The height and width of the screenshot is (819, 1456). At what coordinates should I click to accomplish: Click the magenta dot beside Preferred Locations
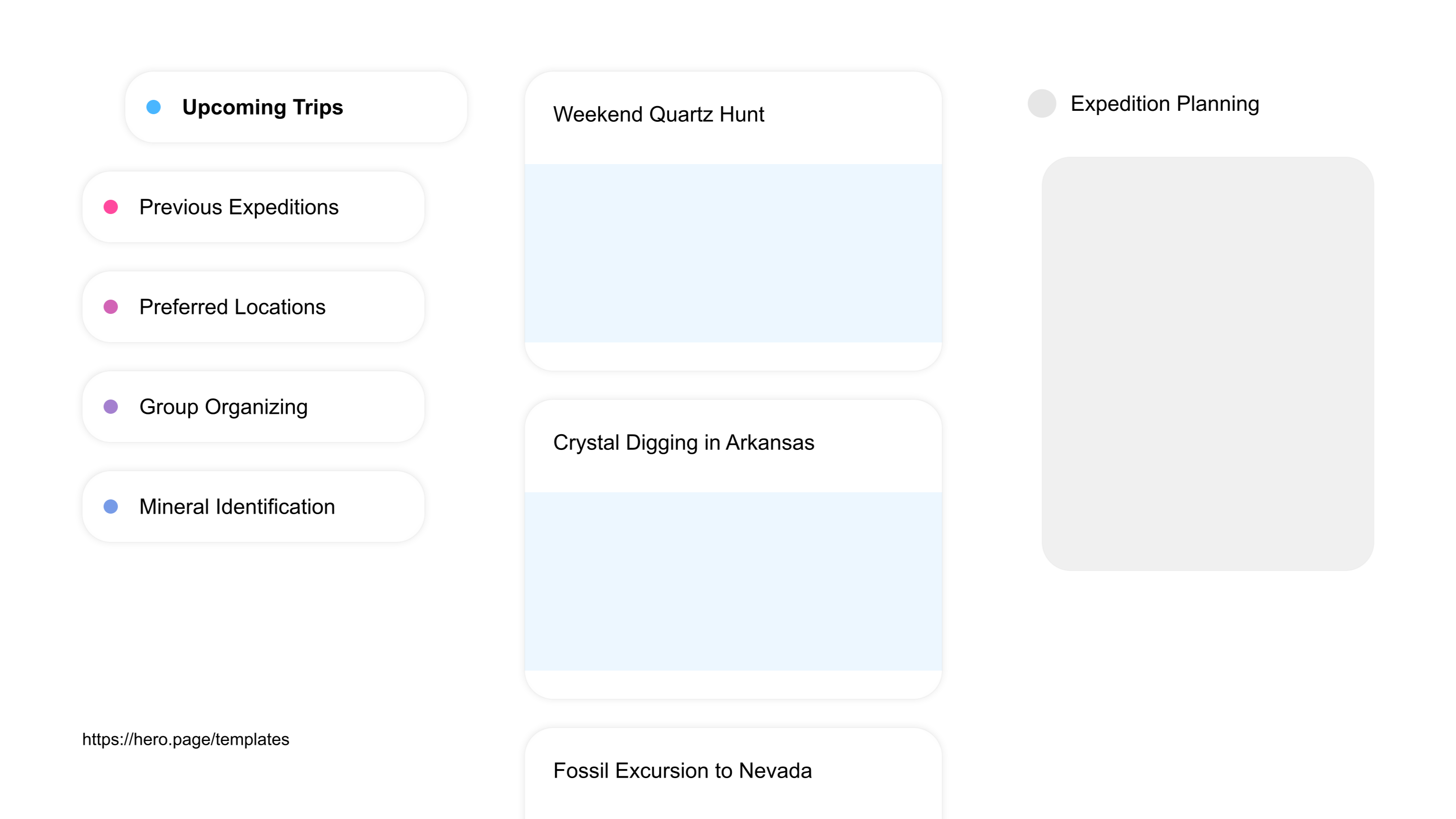(110, 306)
